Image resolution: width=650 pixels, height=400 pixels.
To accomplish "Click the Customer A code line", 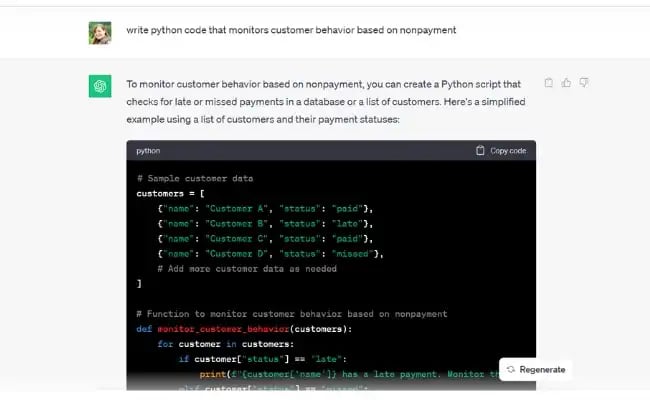I will coord(265,208).
